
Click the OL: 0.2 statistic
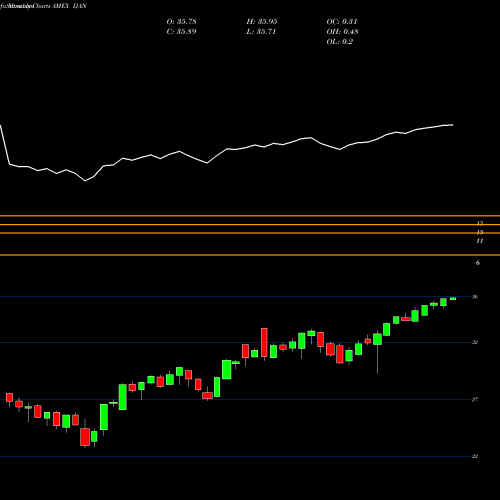pos(340,42)
